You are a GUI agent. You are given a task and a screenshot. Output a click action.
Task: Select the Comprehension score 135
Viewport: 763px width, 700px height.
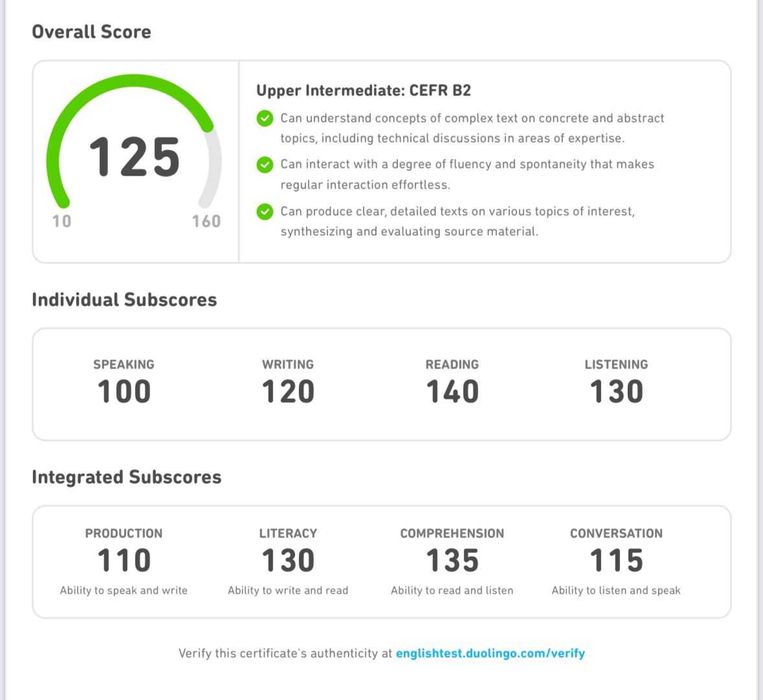452,560
